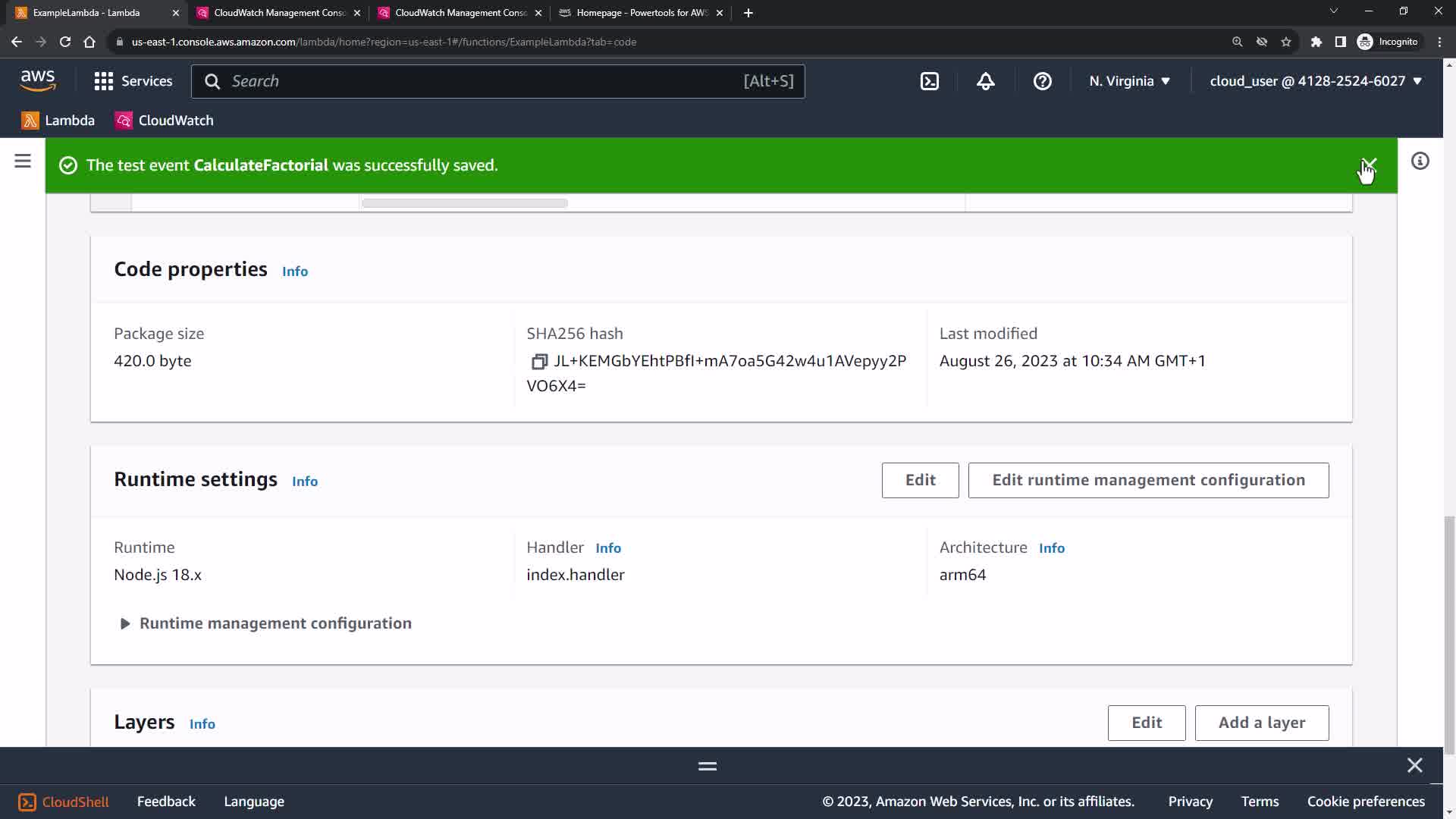Open the CloudShell terminal icon in header
The image size is (1456, 819).
point(930,81)
